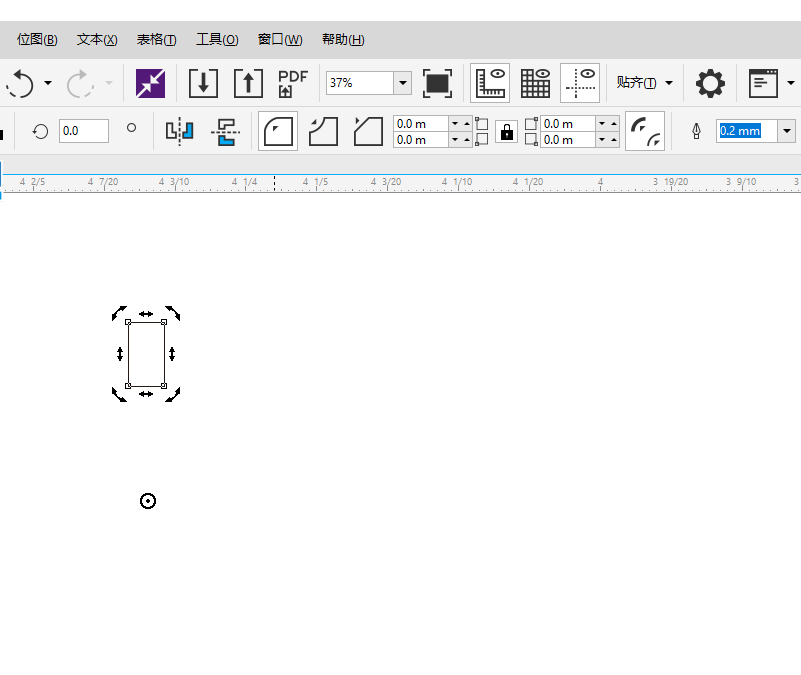Toggle the show guidelines button

[580, 83]
